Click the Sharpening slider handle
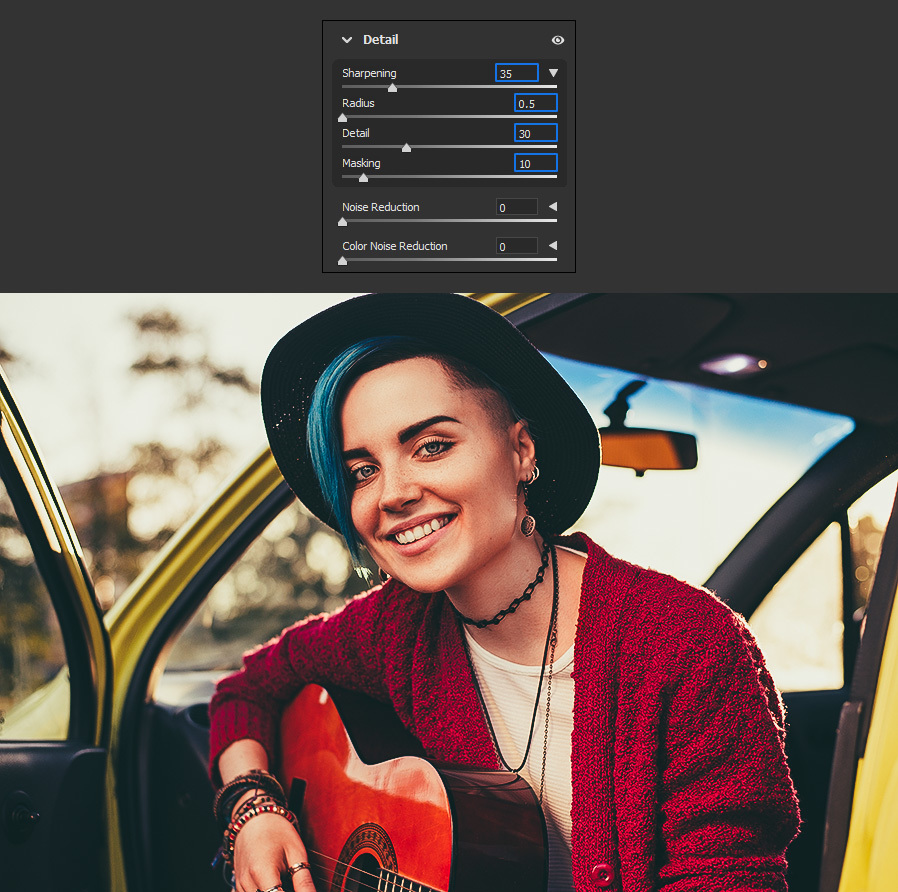This screenshot has height=892, width=898. [392, 88]
